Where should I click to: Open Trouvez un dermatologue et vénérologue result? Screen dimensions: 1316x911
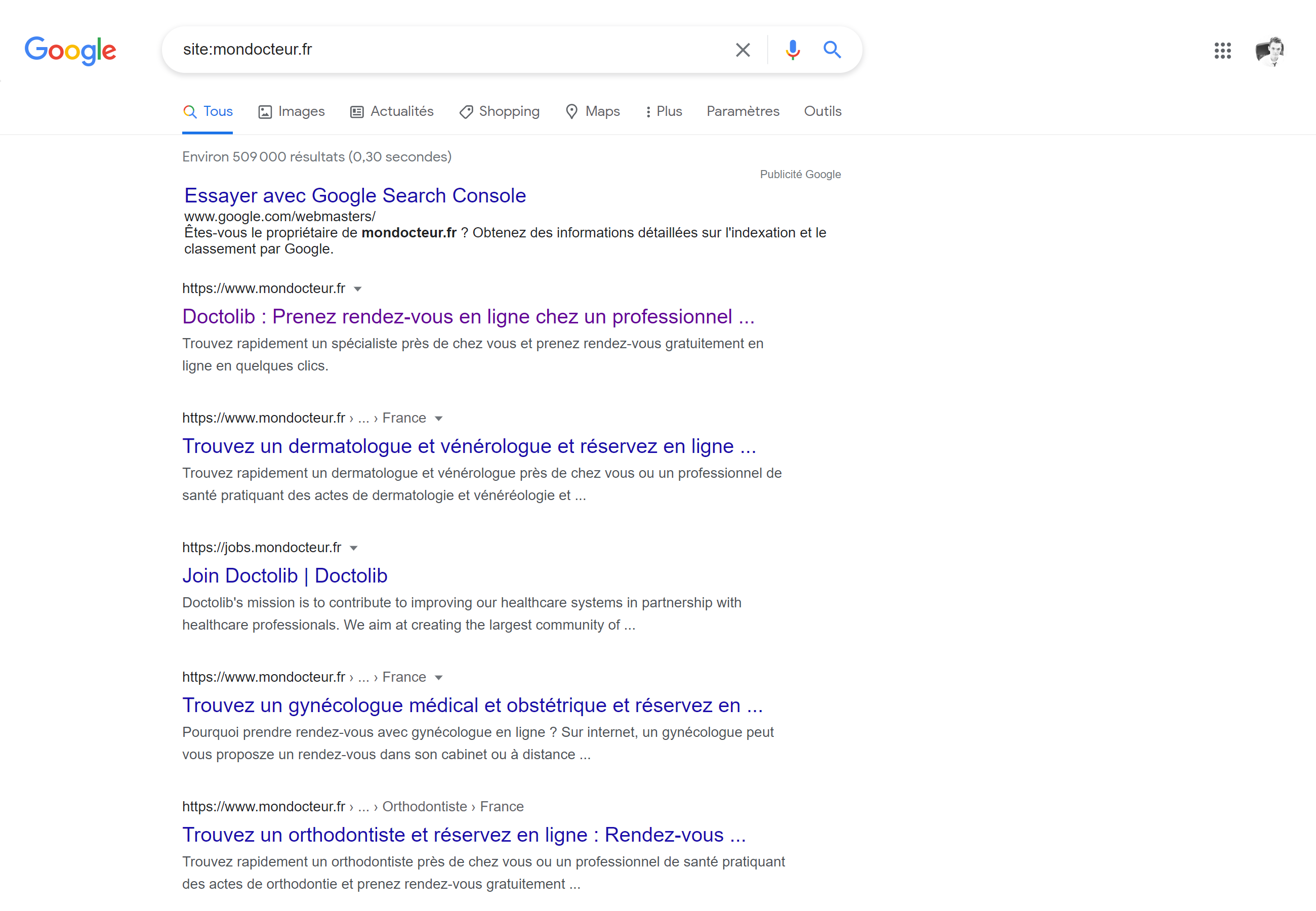pyautogui.click(x=469, y=446)
